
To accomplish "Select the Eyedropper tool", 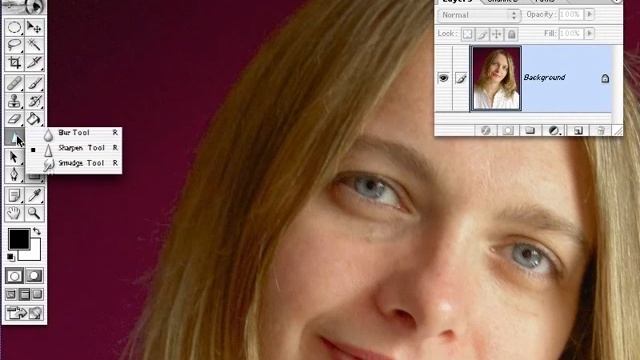I will click(x=34, y=196).
